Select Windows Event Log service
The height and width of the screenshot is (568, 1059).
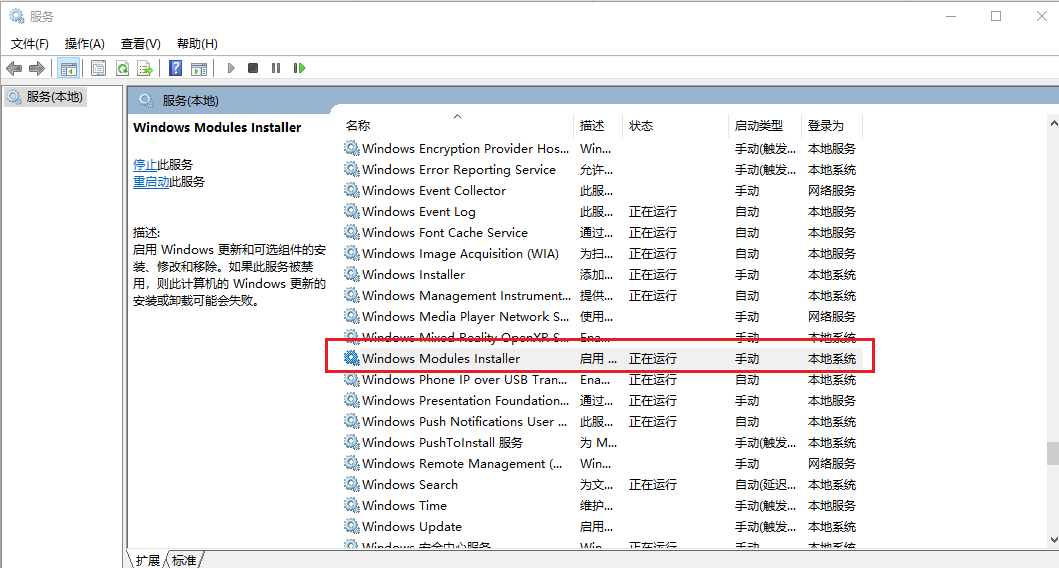coord(419,211)
